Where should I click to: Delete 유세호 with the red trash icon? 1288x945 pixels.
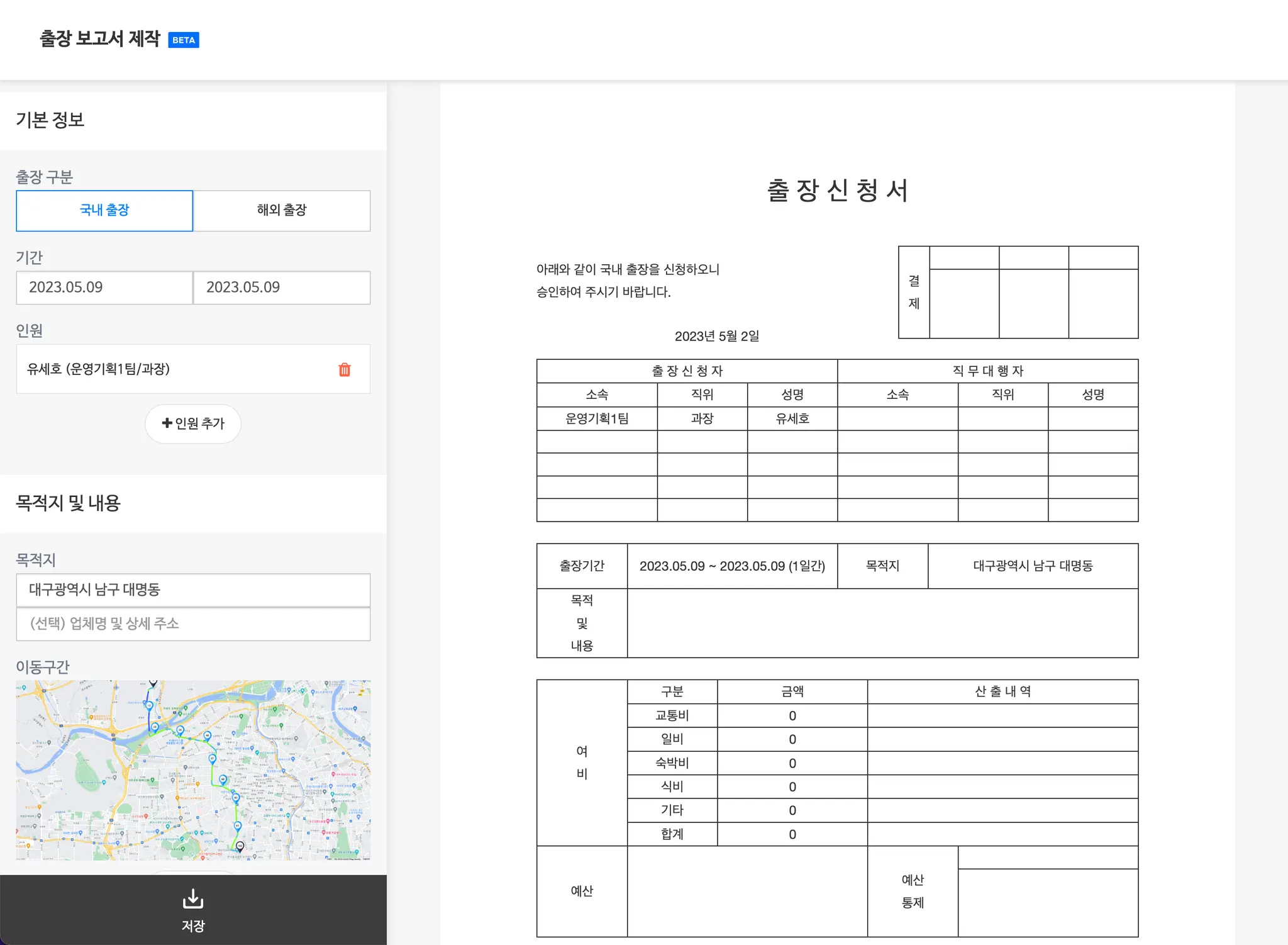pos(345,370)
